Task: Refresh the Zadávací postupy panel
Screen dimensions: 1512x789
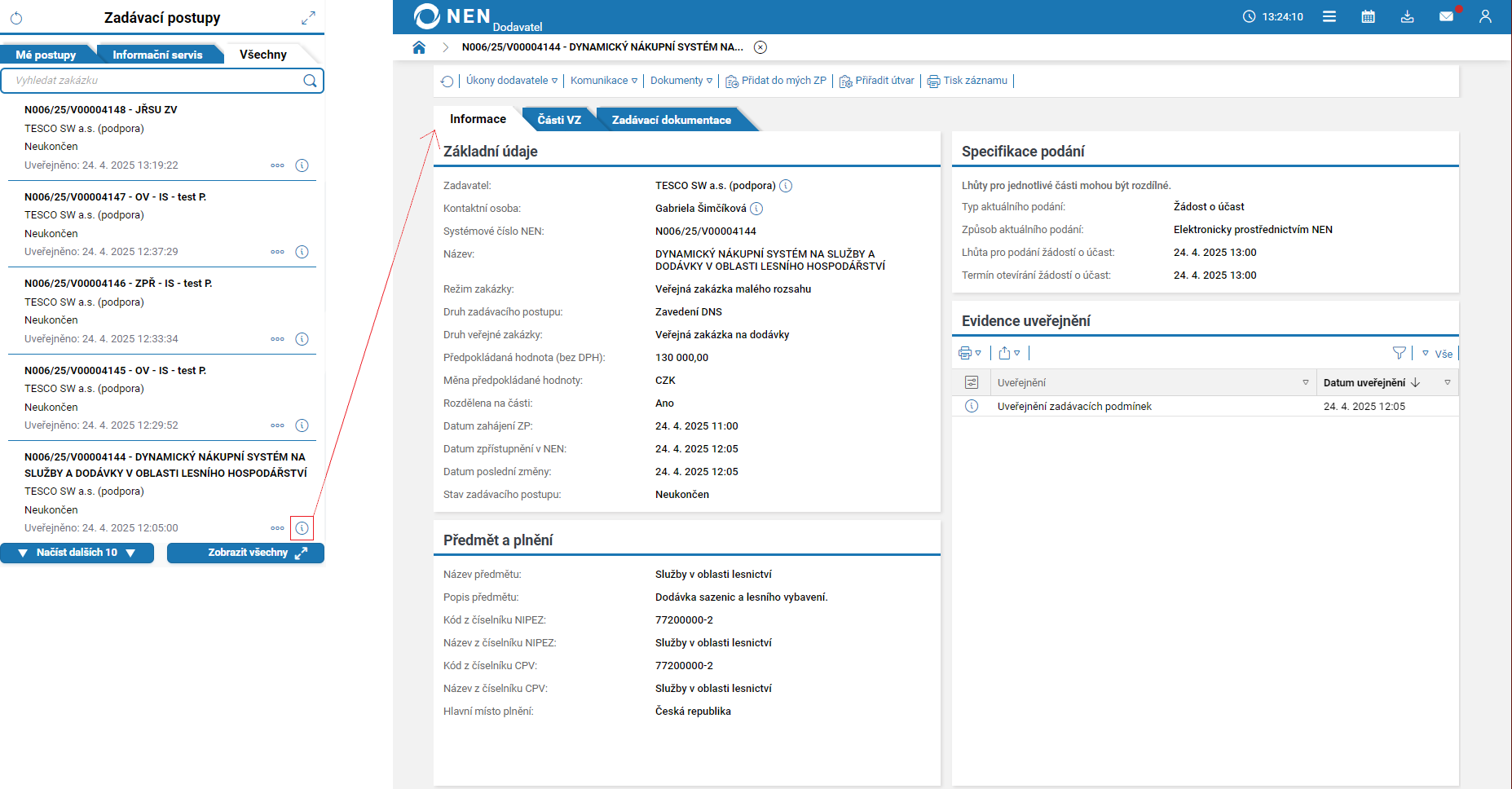Action: point(16,18)
